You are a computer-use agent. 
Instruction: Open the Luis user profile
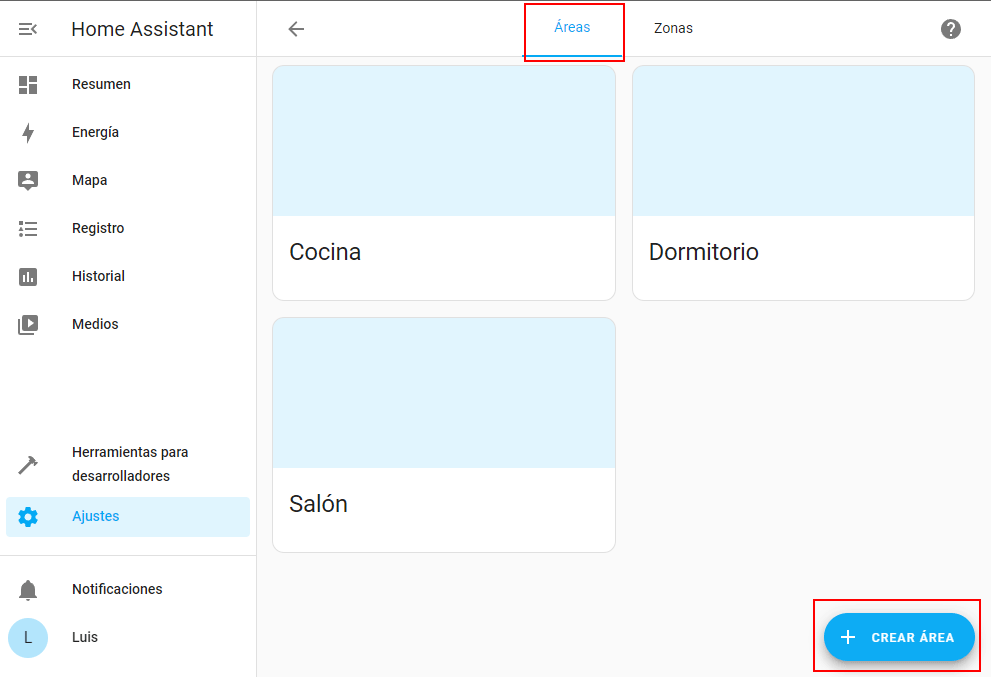pyautogui.click(x=85, y=638)
